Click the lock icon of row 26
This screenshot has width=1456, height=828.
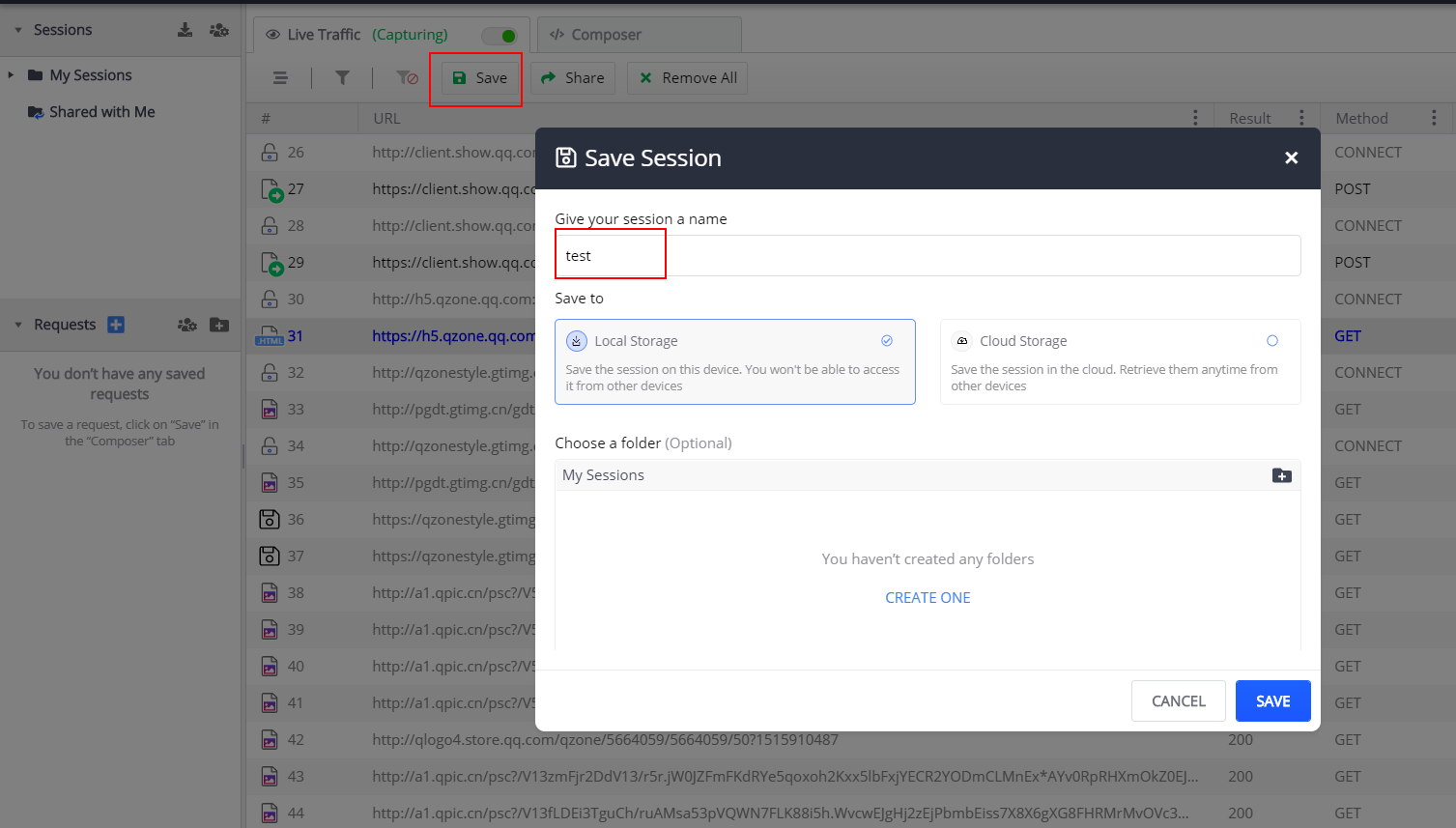(x=270, y=153)
